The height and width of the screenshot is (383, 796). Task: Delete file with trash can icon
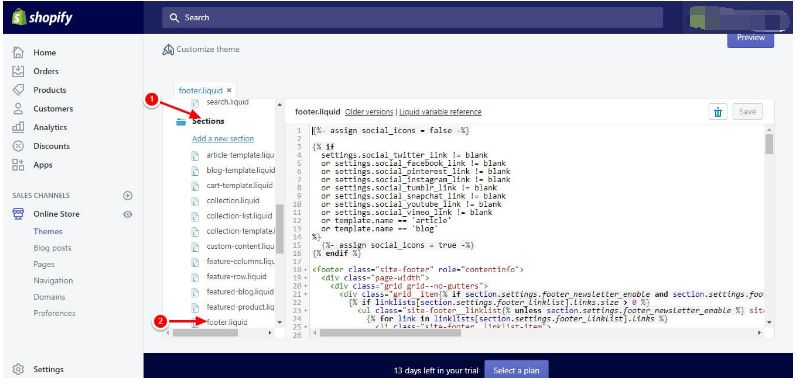pyautogui.click(x=718, y=112)
